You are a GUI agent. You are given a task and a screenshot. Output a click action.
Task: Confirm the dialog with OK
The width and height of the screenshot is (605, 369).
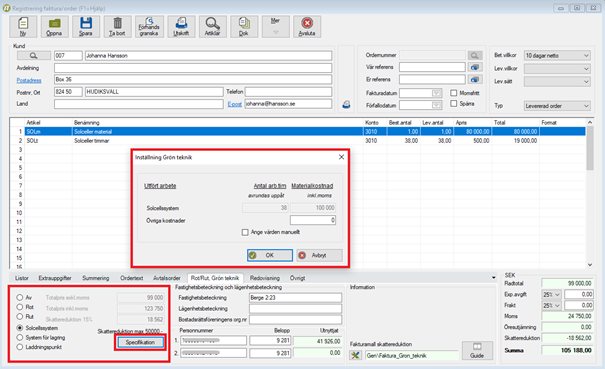coord(270,255)
